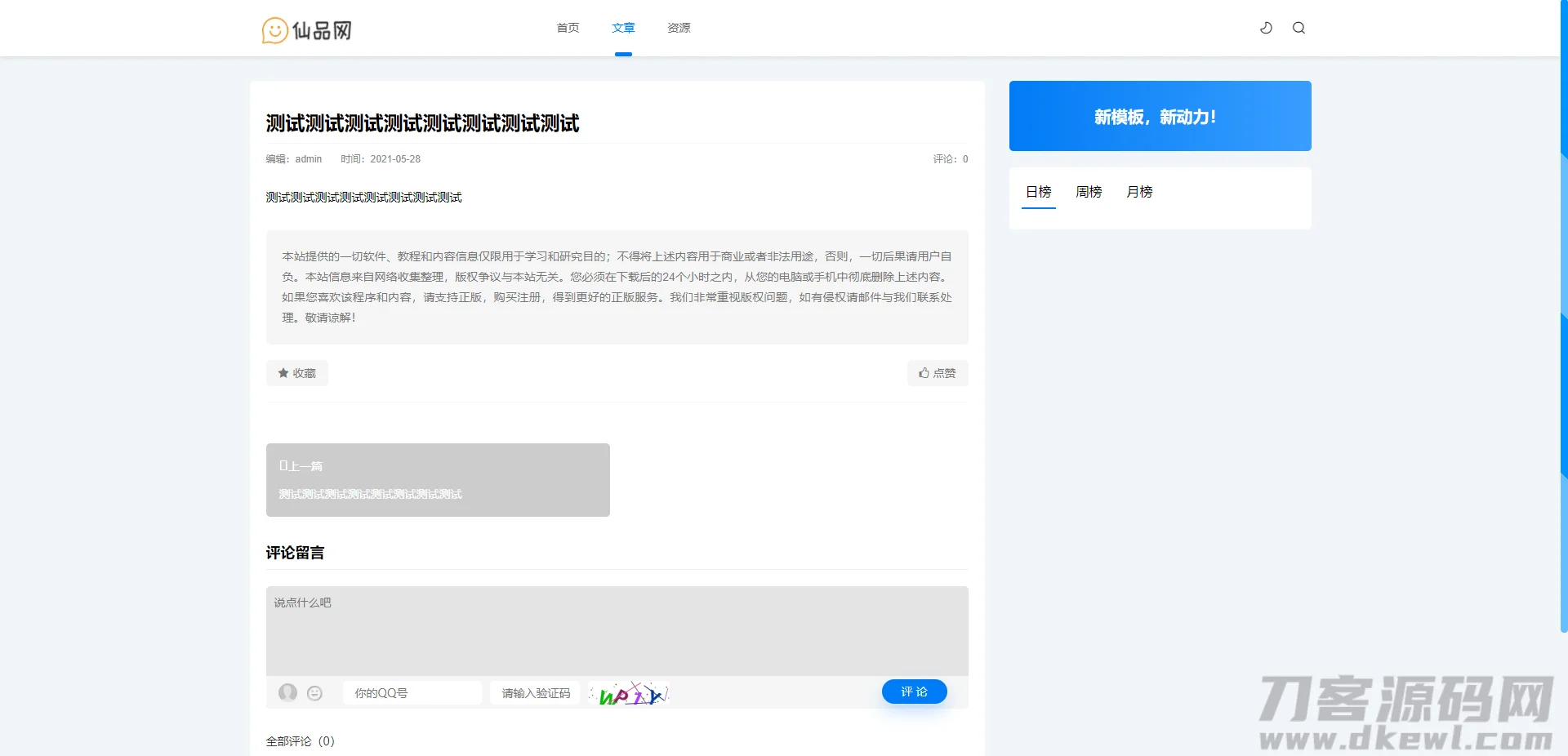1568x756 pixels.
Task: Open the 资源 navigation menu item
Action: coord(678,27)
